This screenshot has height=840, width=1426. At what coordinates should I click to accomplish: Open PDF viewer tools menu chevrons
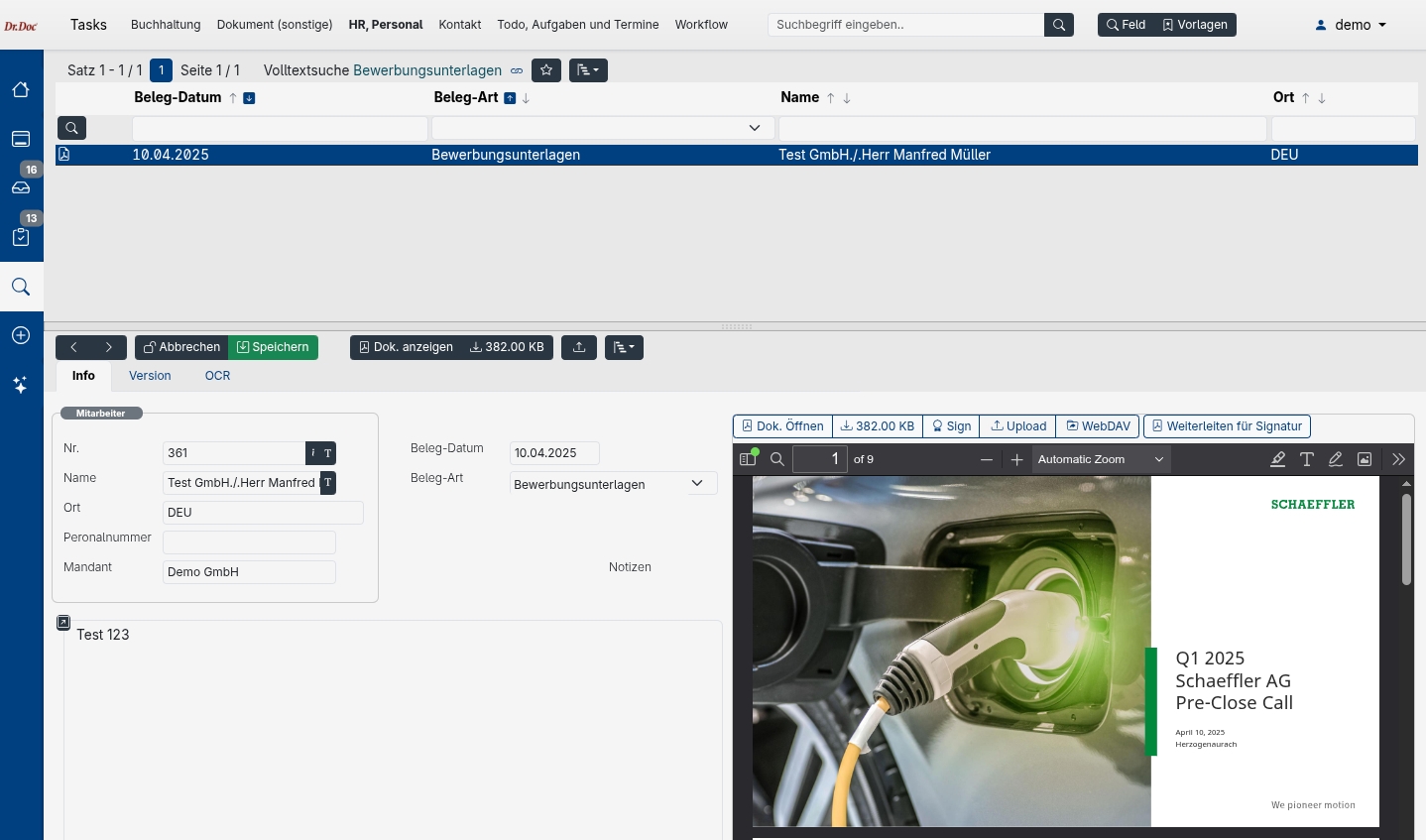[x=1399, y=459]
